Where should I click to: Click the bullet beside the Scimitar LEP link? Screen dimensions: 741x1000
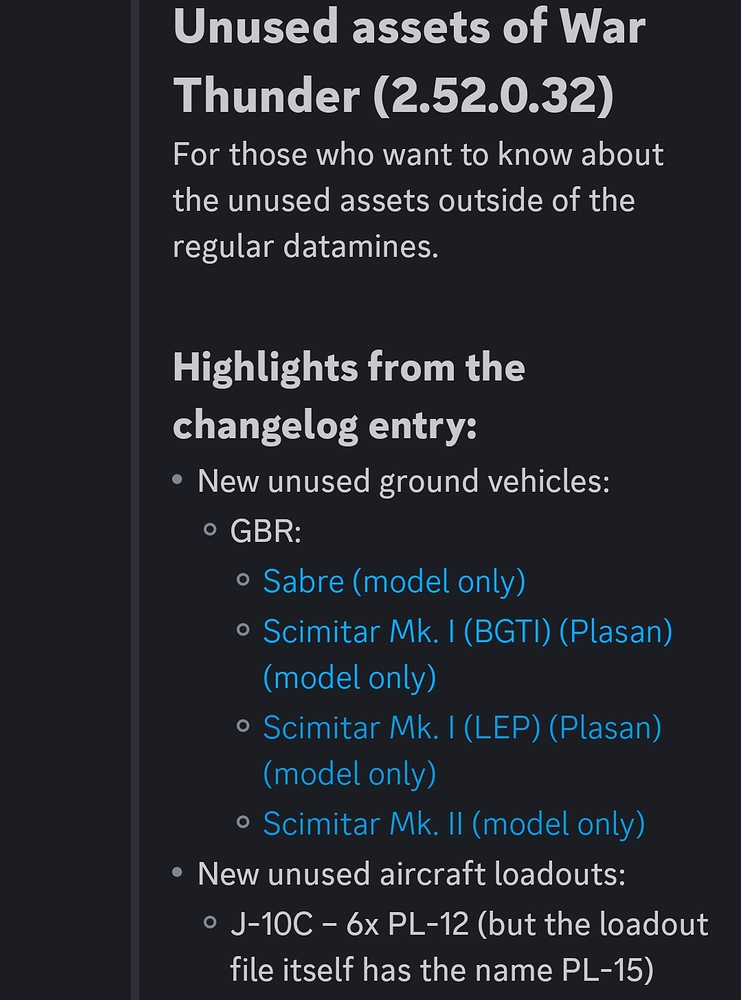click(x=243, y=727)
